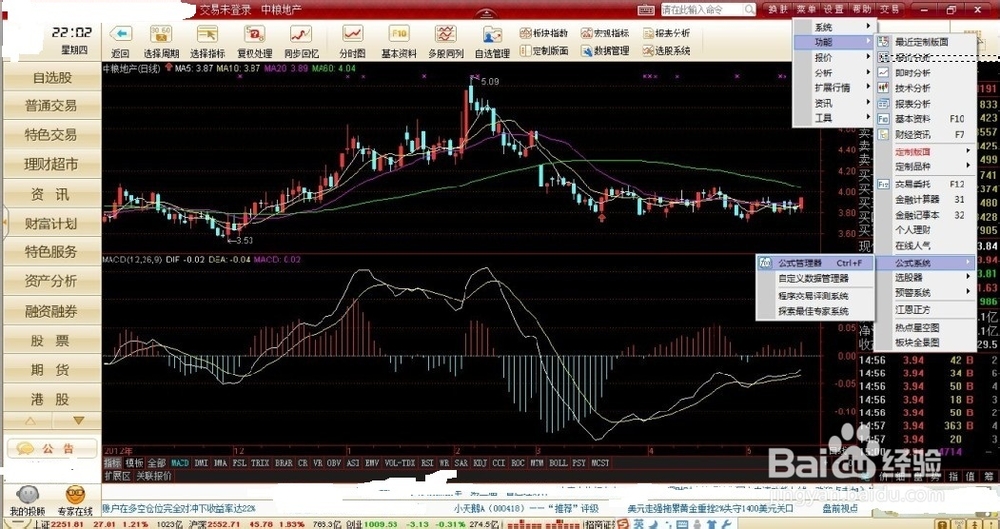1000x529 pixels.
Task: Switch to KDJ indicator tab
Action: [480, 462]
